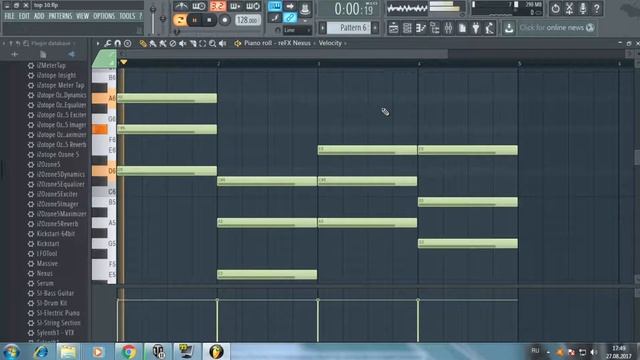This screenshot has width=640, height=360.
Task: Select the Playback speaker tool
Action: 222,43
